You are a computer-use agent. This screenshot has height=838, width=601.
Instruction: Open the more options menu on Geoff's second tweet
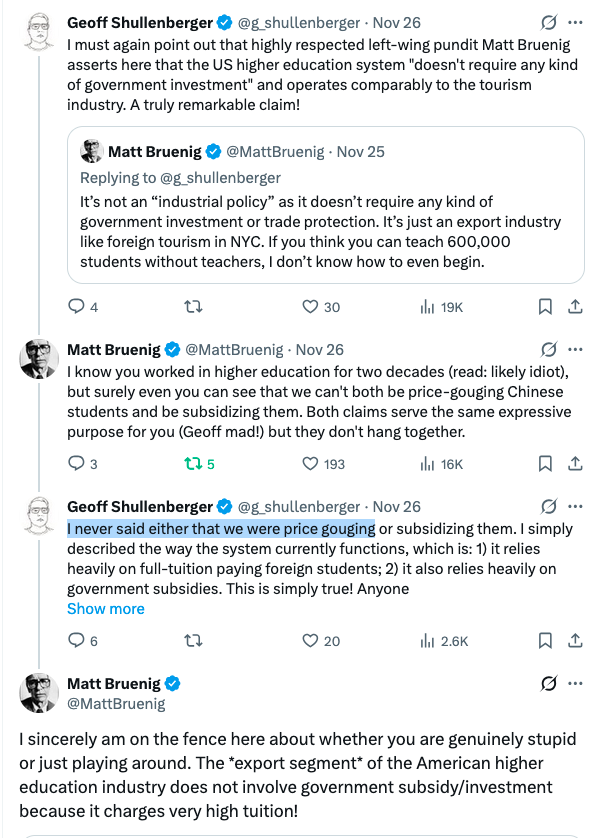click(x=575, y=506)
